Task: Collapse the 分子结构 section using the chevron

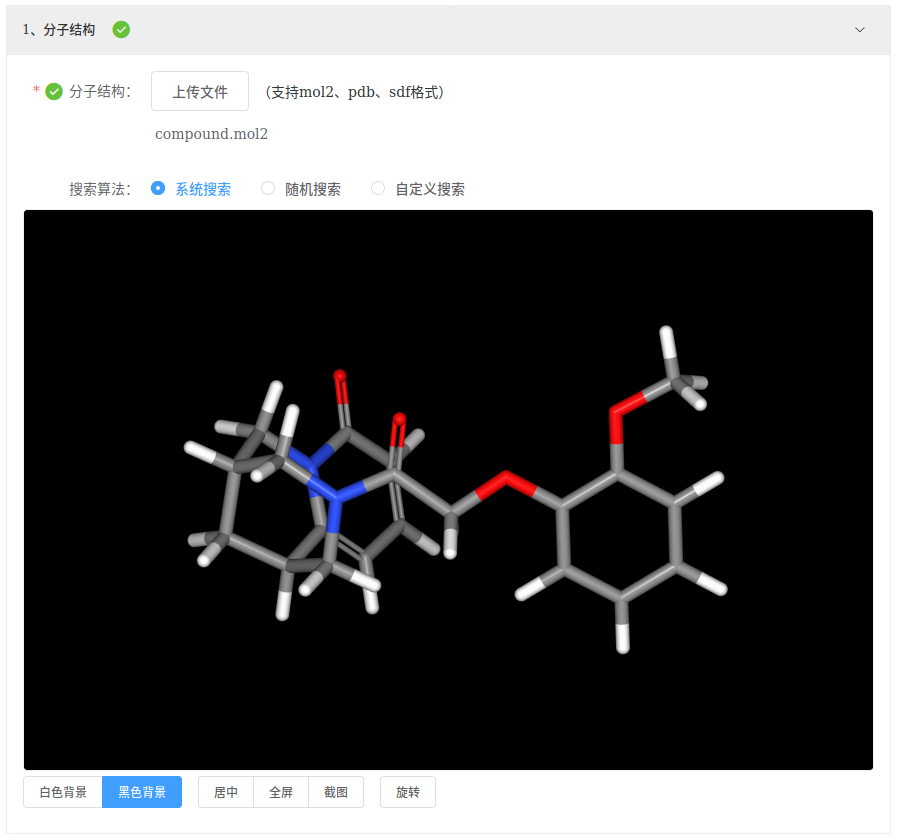Action: (x=859, y=30)
